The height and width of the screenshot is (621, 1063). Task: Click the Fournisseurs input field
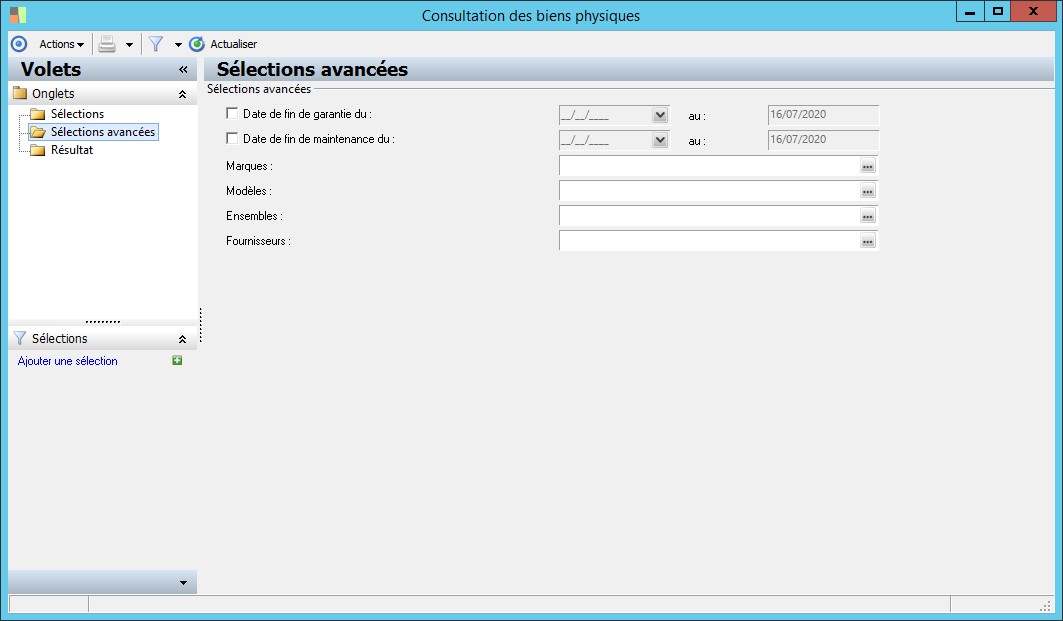pyautogui.click(x=708, y=241)
